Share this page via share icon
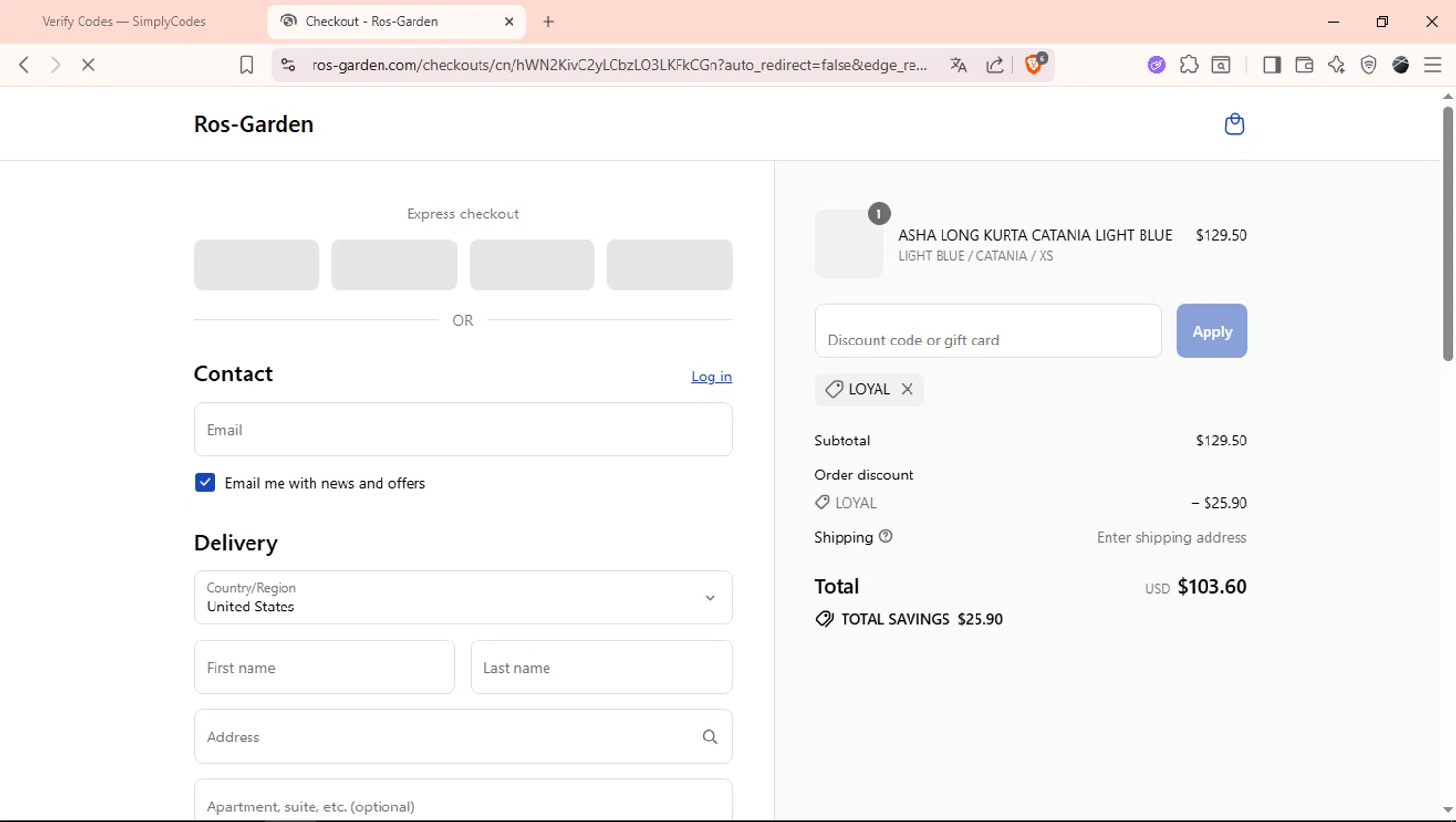The height and width of the screenshot is (822, 1456). 995,65
